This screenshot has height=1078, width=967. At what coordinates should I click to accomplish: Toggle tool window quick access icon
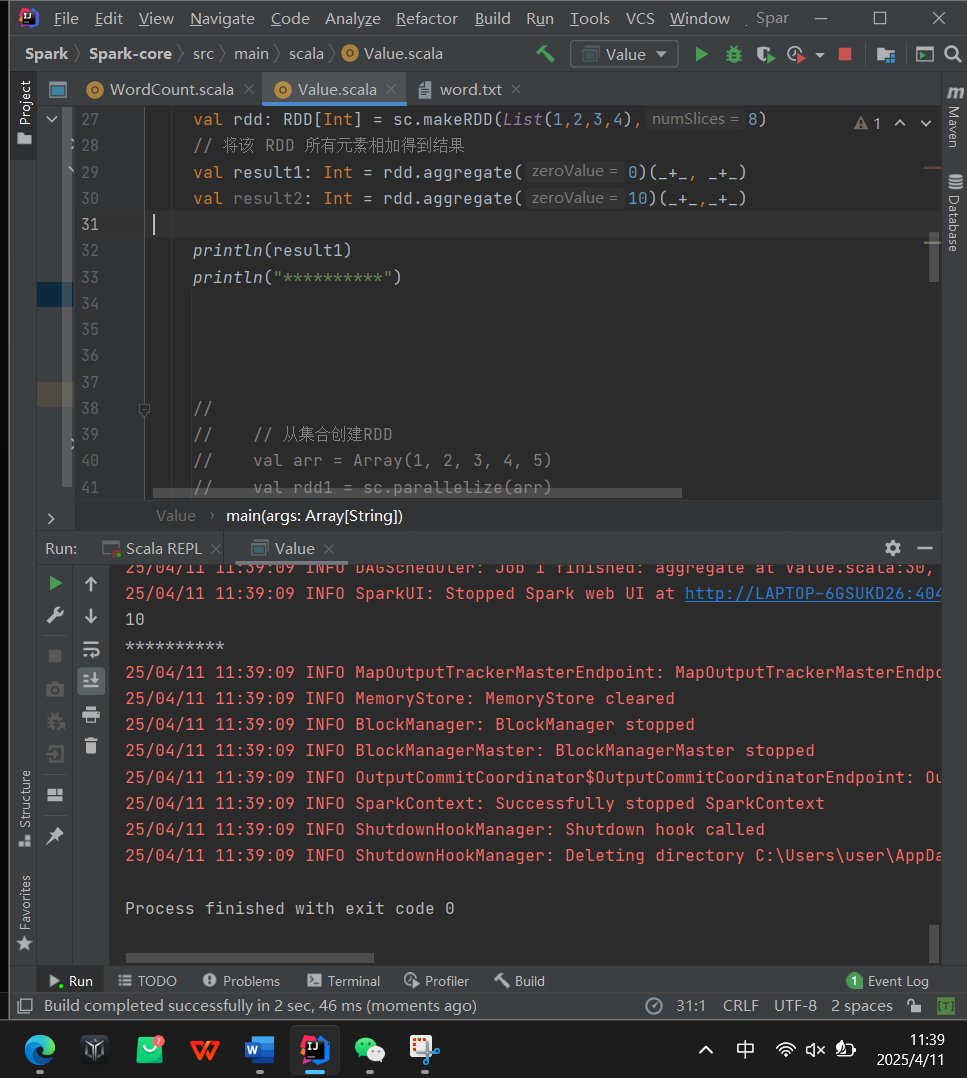click(x=25, y=1006)
